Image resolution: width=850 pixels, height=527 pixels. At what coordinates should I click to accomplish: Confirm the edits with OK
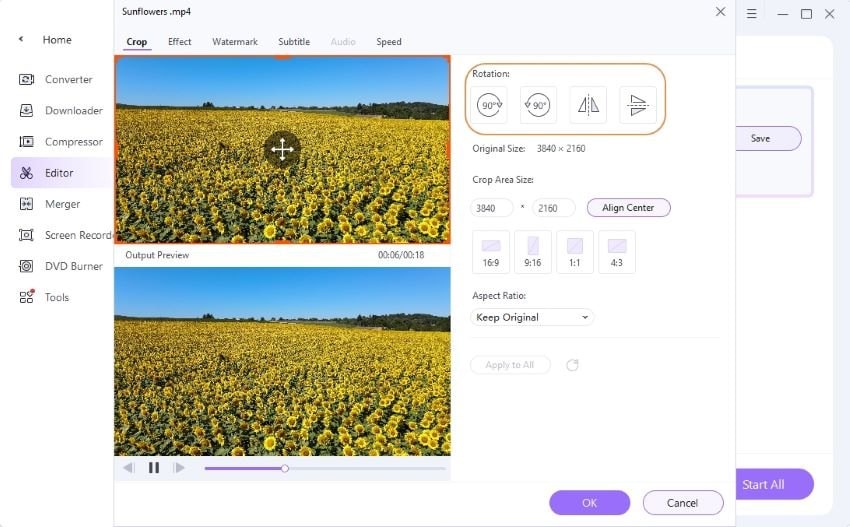click(589, 503)
